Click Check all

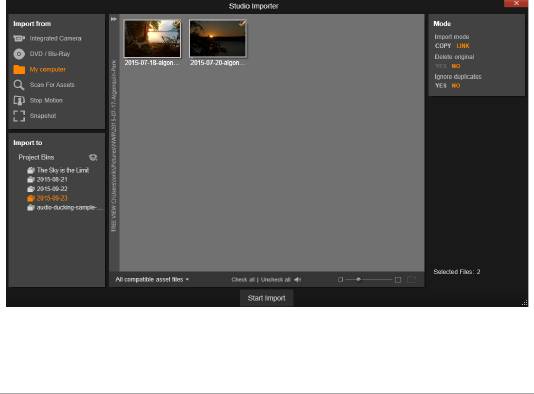pos(243,280)
